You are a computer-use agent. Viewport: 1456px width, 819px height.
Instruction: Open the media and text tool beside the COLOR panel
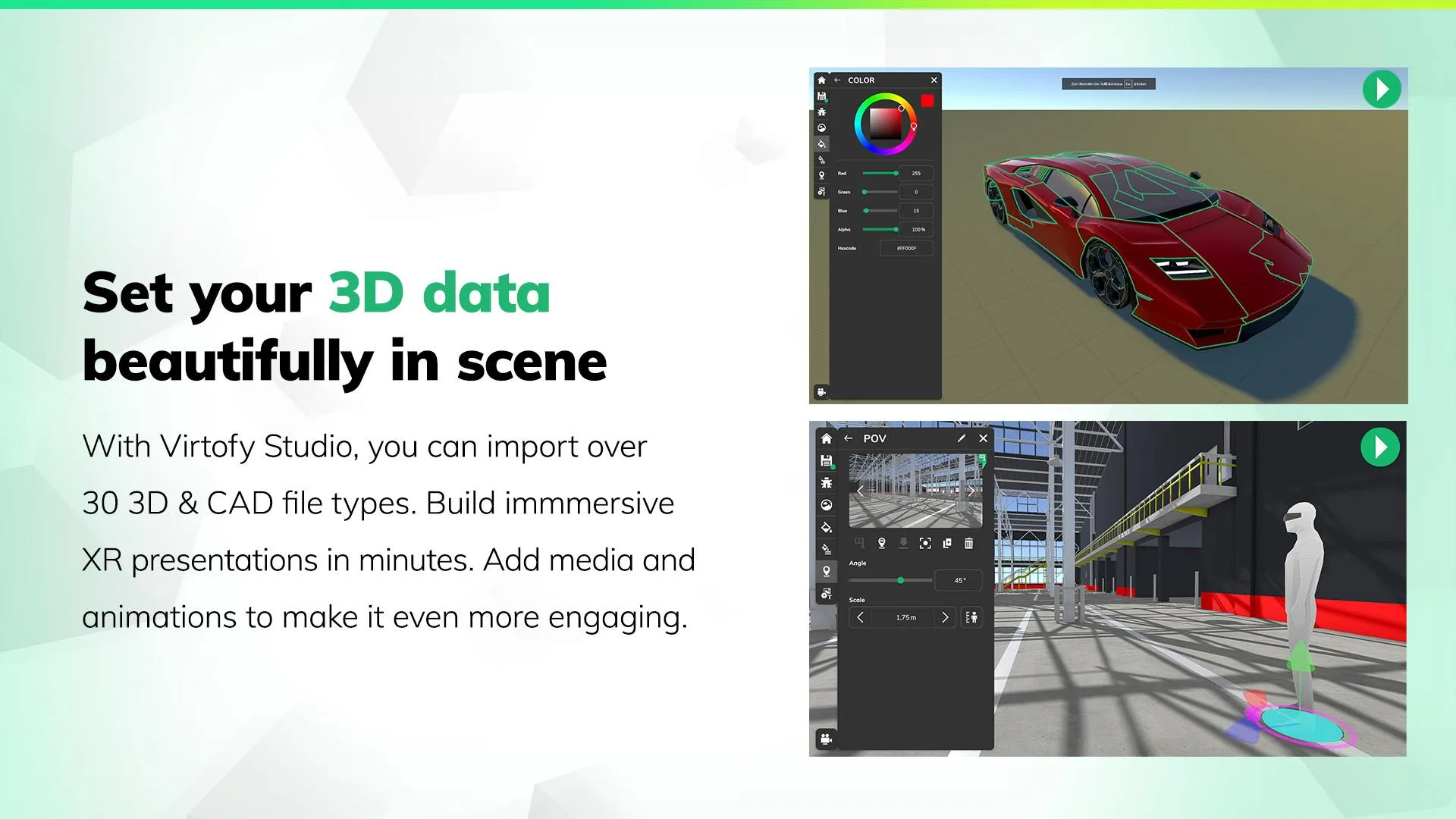(x=821, y=192)
